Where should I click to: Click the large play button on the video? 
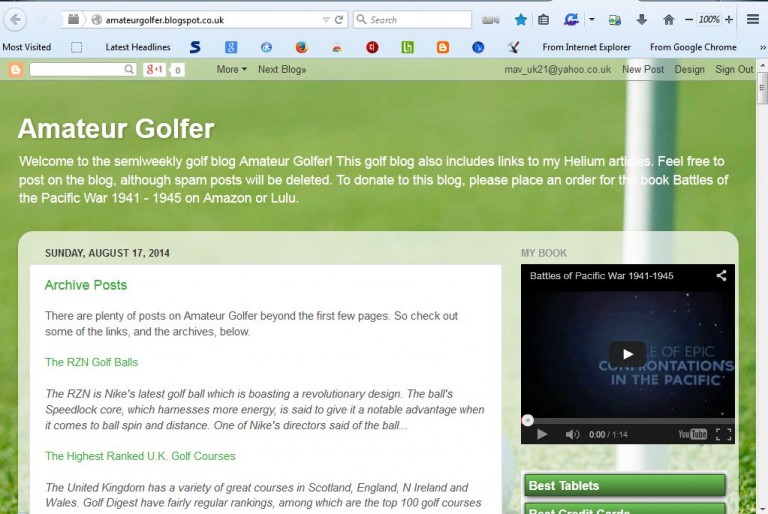pos(627,354)
